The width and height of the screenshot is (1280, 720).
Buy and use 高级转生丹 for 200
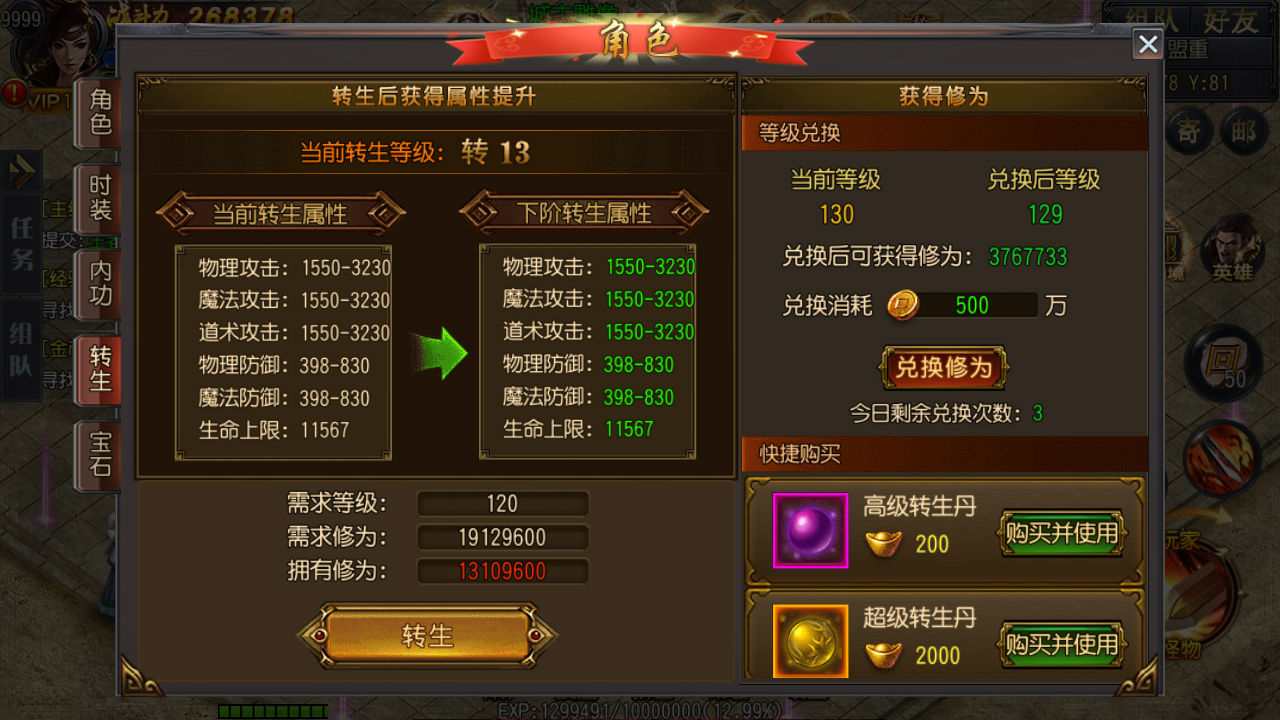point(1061,533)
